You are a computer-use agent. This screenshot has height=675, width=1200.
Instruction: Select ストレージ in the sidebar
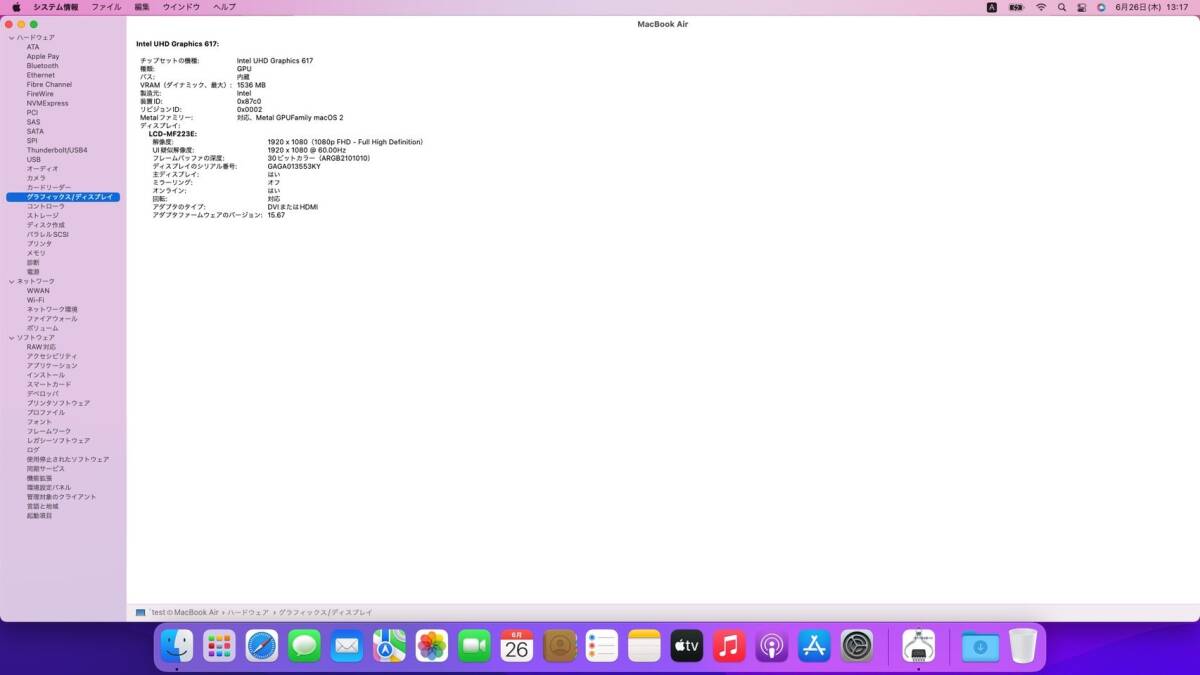click(x=43, y=216)
